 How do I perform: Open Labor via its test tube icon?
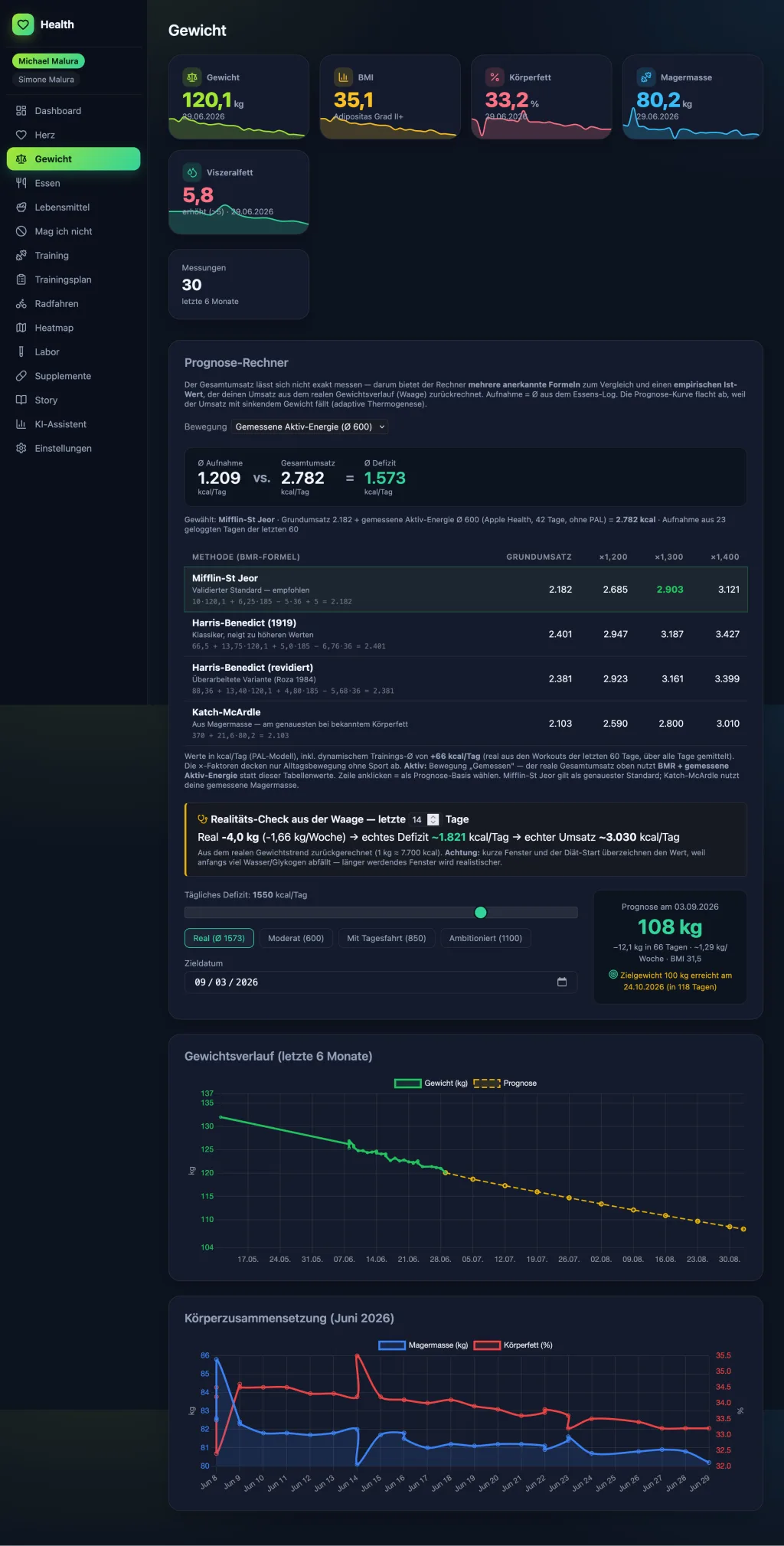tap(21, 352)
